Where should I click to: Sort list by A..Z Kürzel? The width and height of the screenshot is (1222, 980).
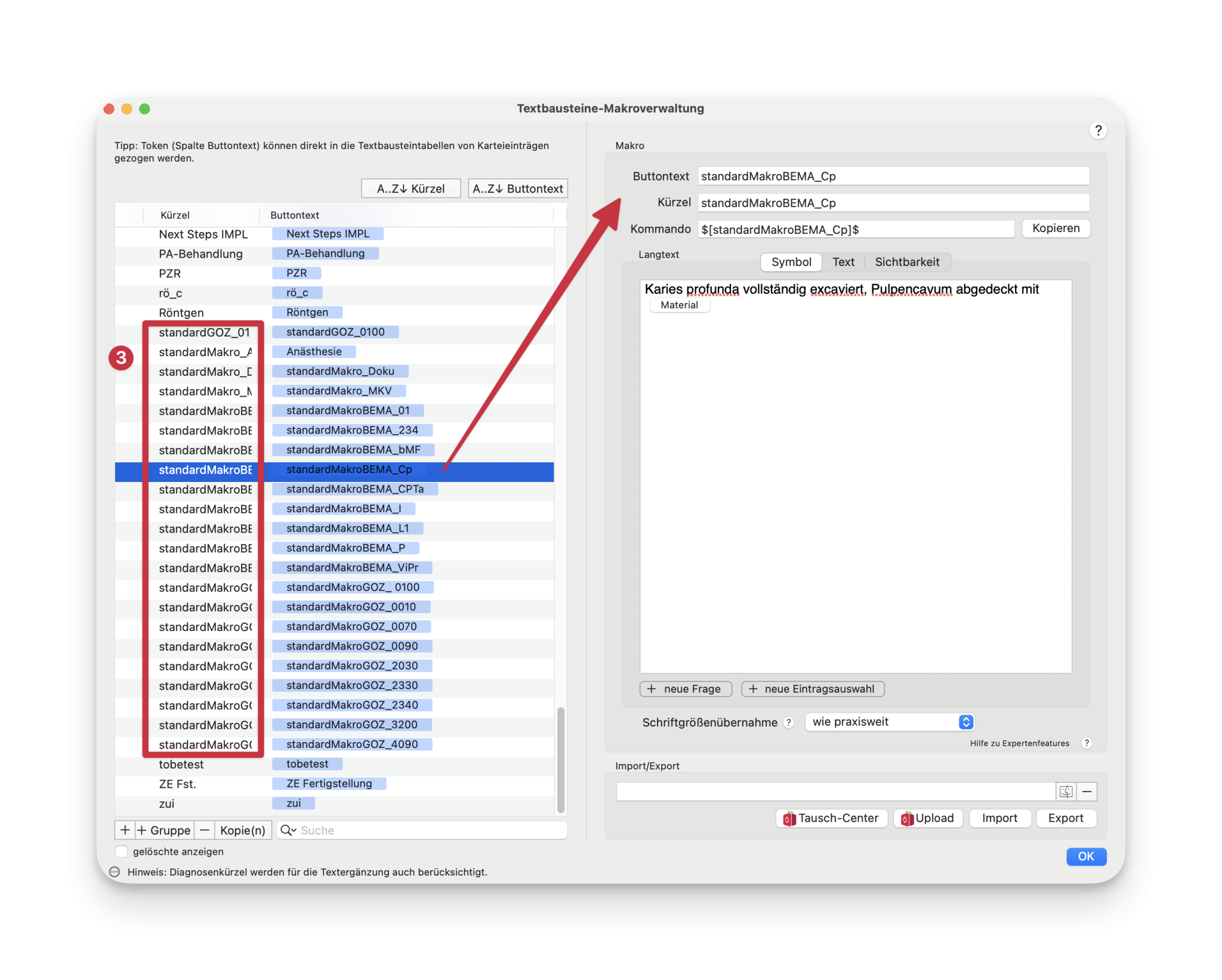click(x=411, y=188)
